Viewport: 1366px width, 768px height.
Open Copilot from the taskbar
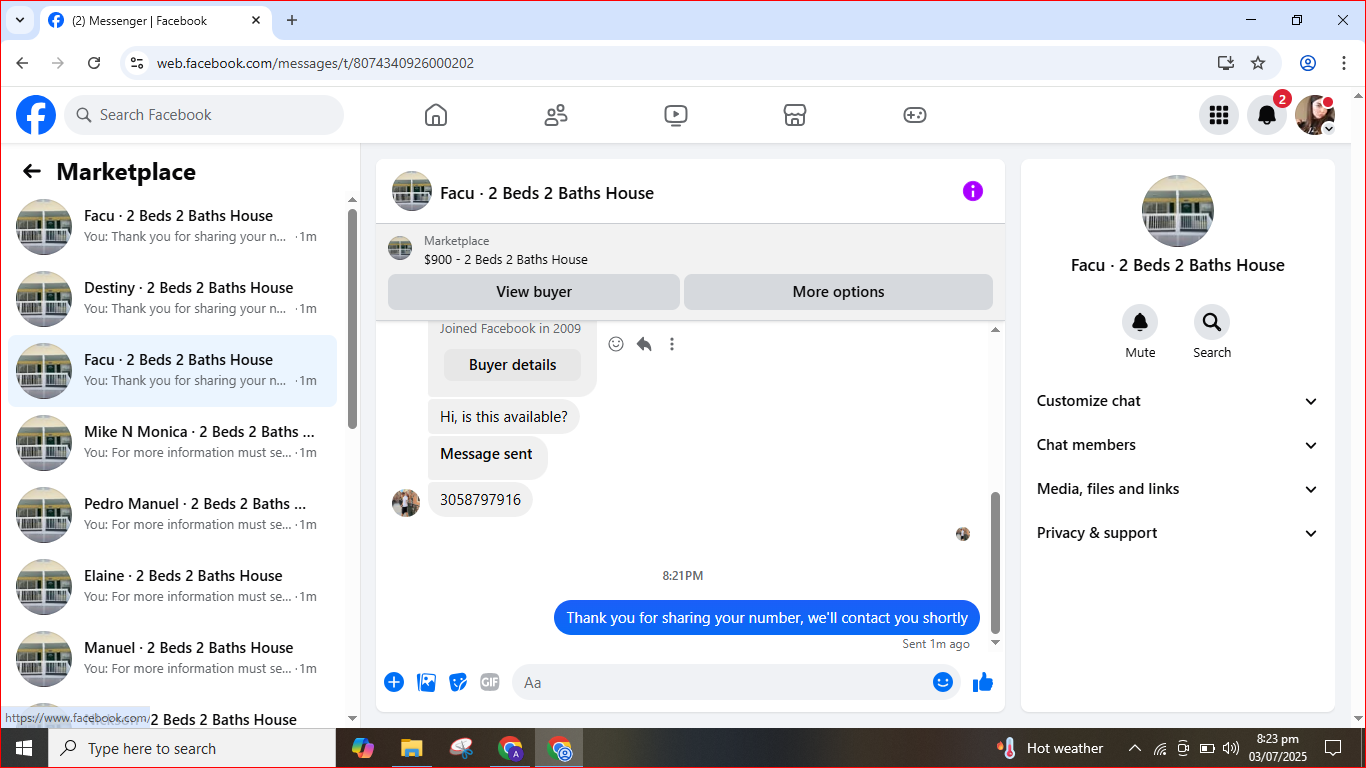(362, 748)
